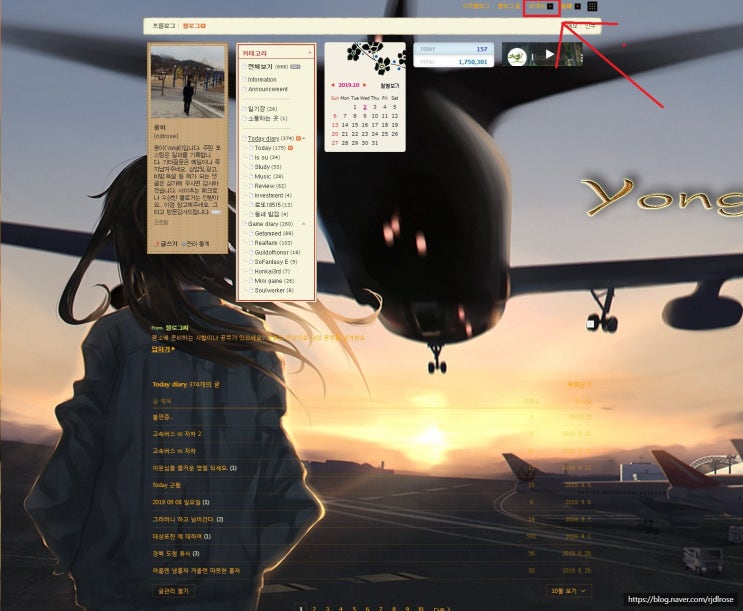Screen dimensions: 743x611
Task: Open the Realfarm subcategory
Action: [x=266, y=243]
